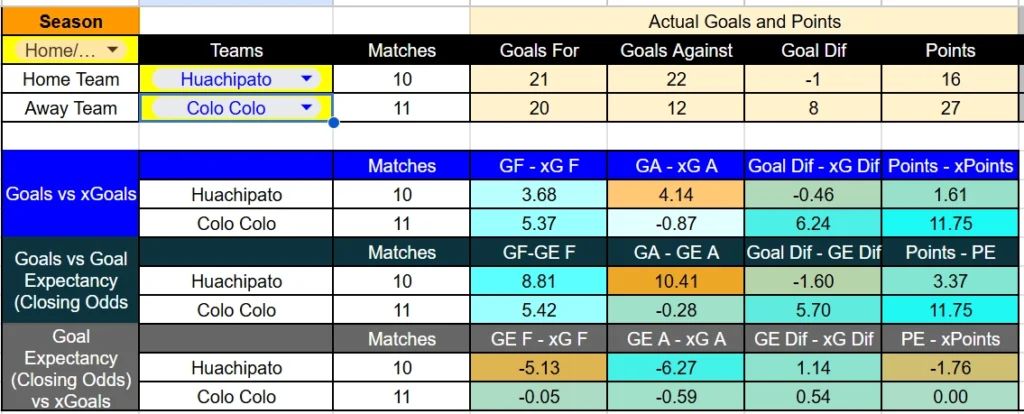Click the Goal Dif column header
The width and height of the screenshot is (1024, 414).
[x=812, y=50]
